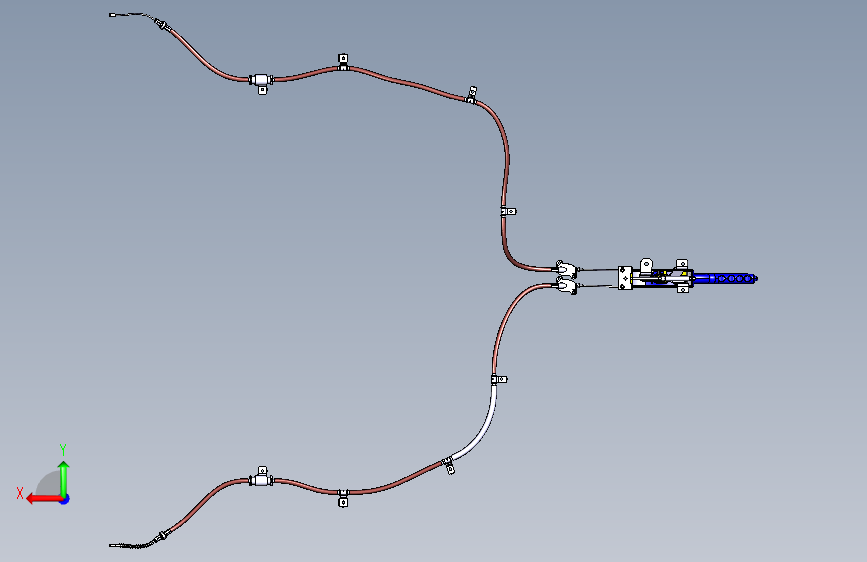867x562 pixels.
Task: Click the blue Z axis dot of triad
Action: click(x=65, y=499)
